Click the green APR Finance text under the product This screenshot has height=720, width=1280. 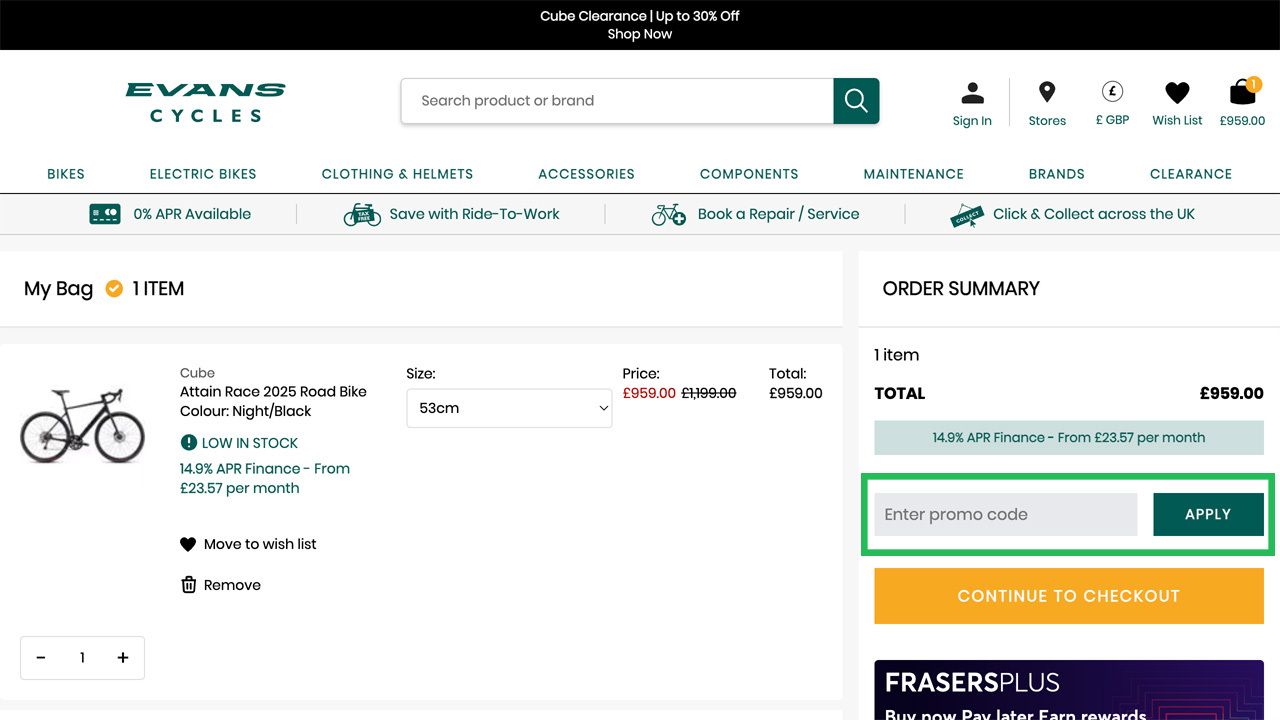[x=265, y=478]
